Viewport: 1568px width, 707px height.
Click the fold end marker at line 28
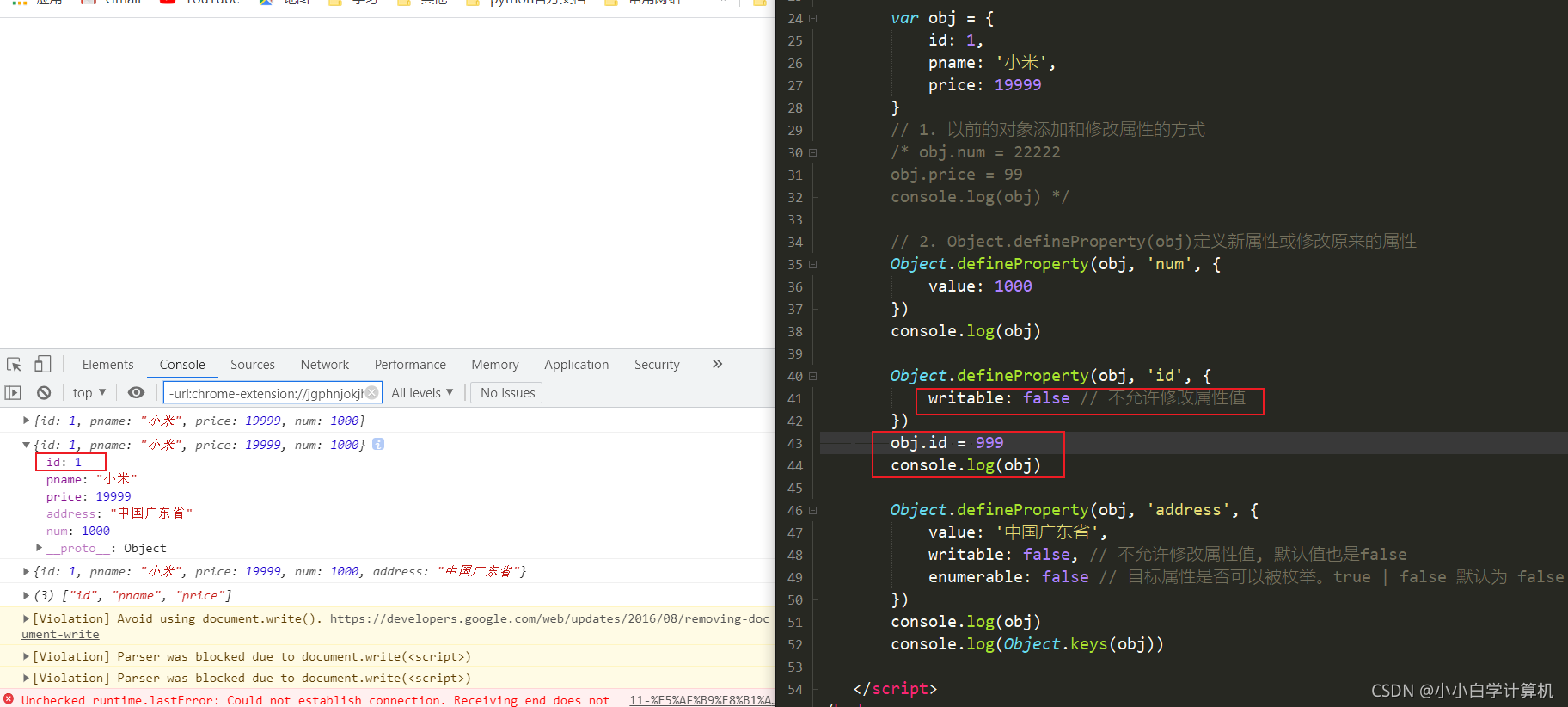tap(813, 108)
